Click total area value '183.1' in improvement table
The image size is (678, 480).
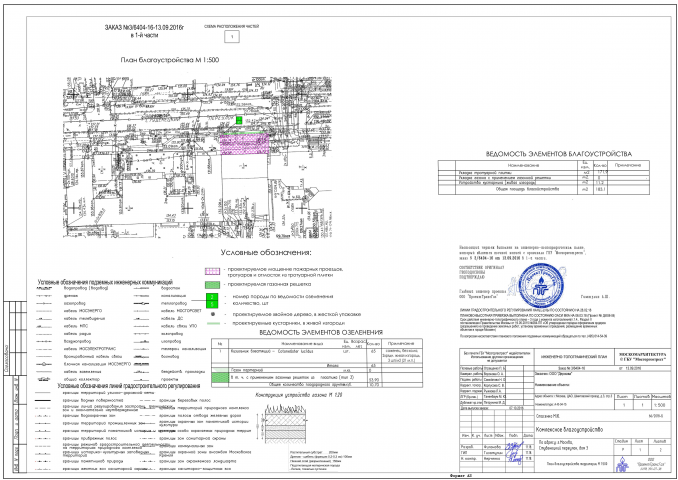600,189
